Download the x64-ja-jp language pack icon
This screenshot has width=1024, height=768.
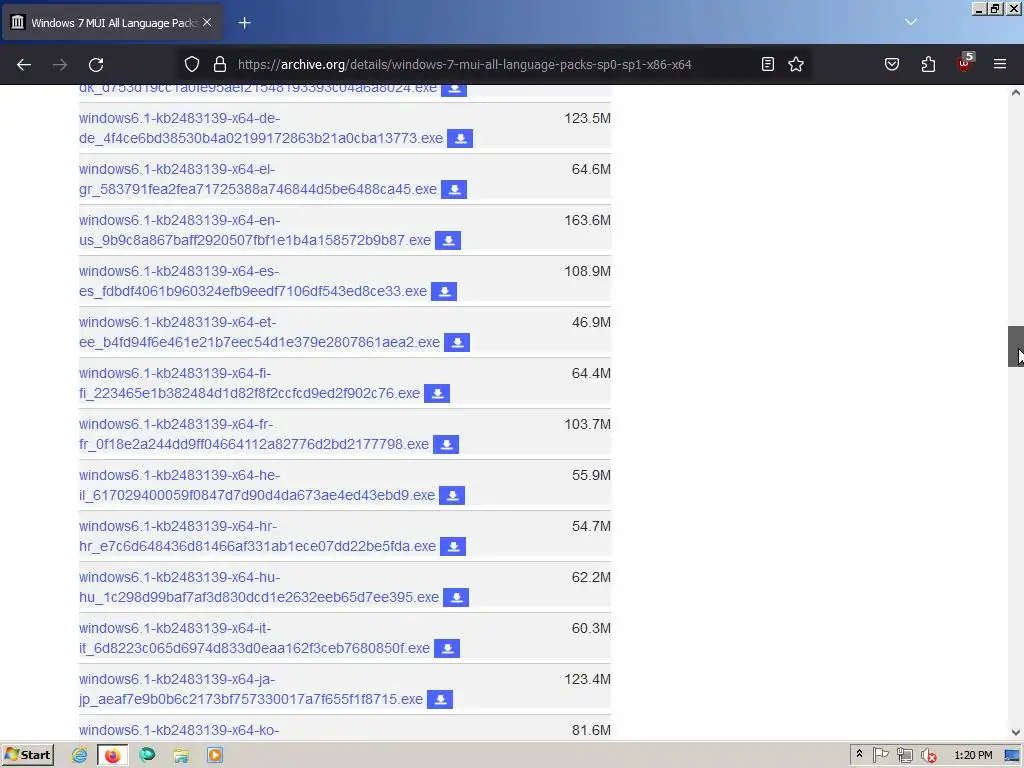click(x=440, y=699)
